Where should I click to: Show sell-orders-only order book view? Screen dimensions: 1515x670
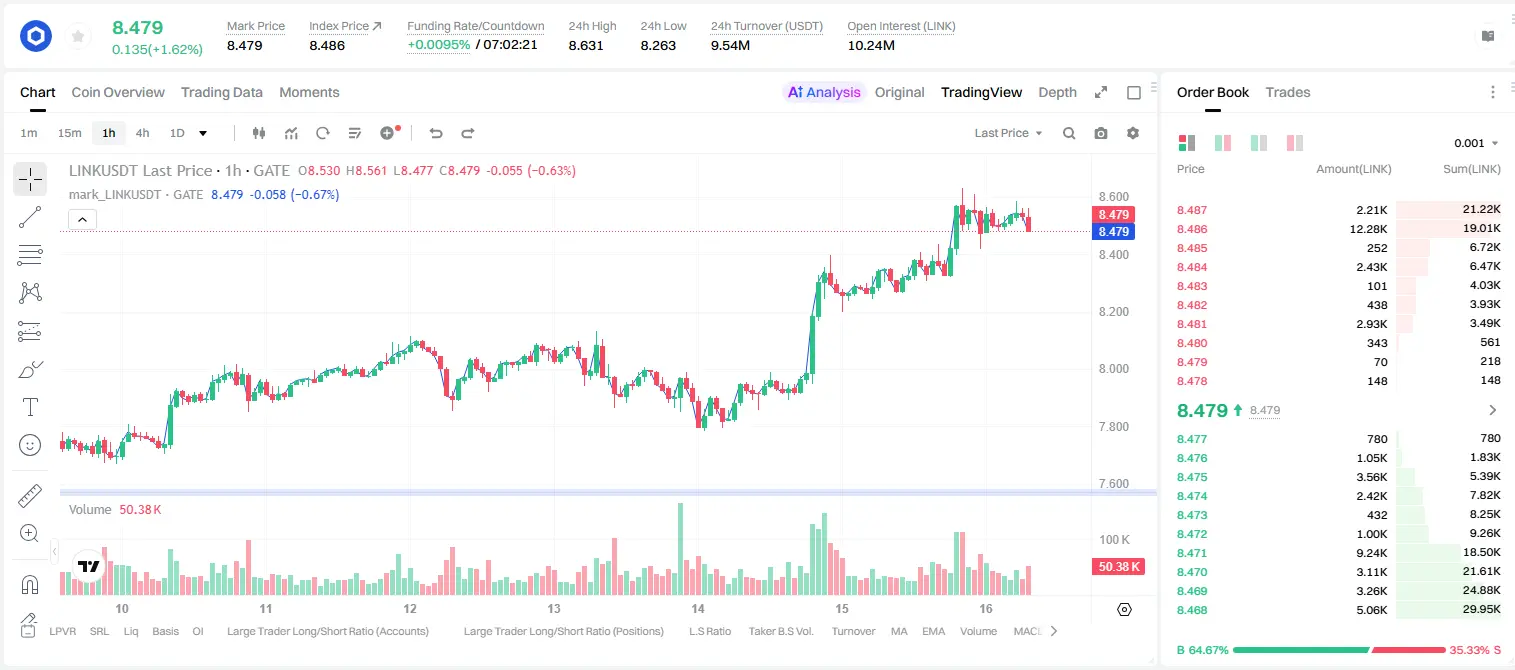point(1295,143)
